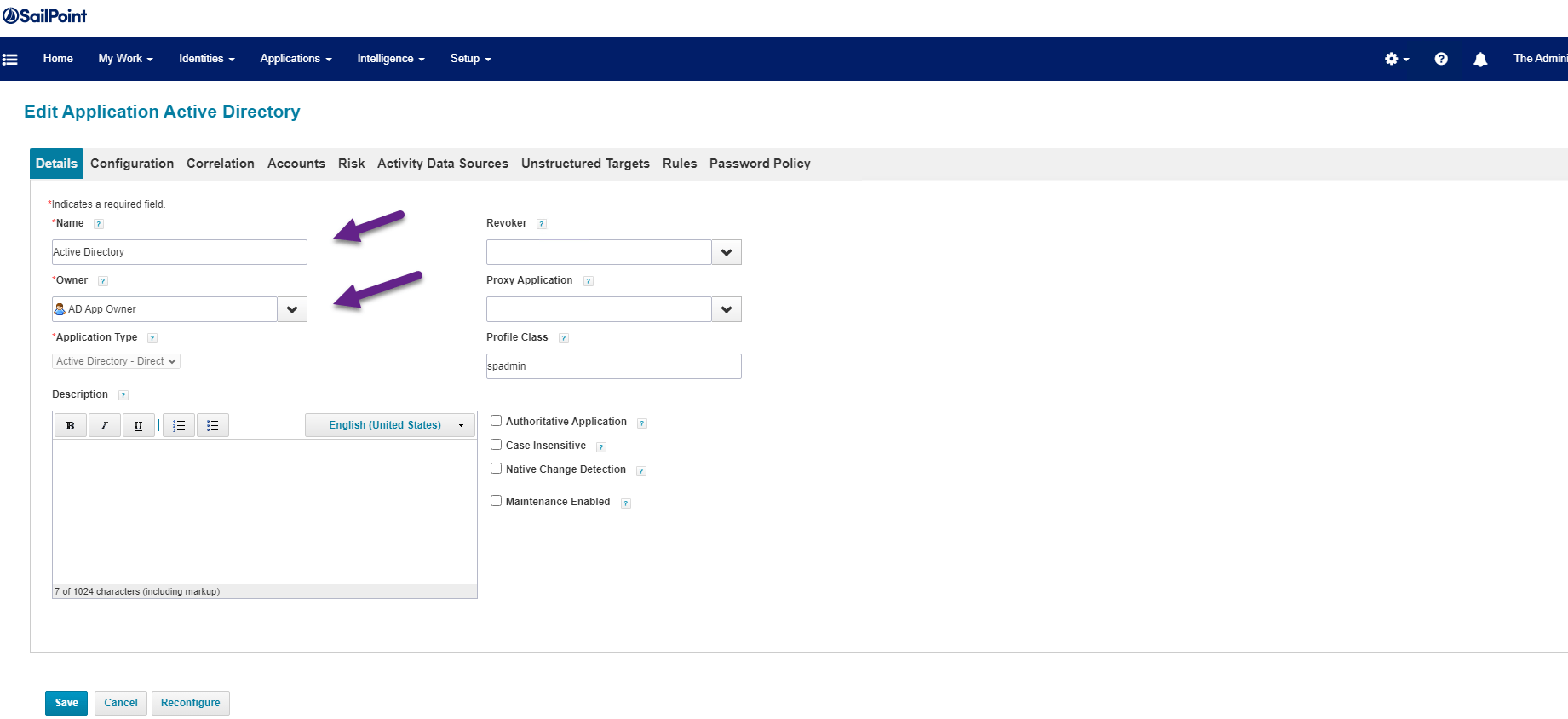Insert numbered list in Description editor
The height and width of the screenshot is (719, 1568).
click(x=179, y=425)
